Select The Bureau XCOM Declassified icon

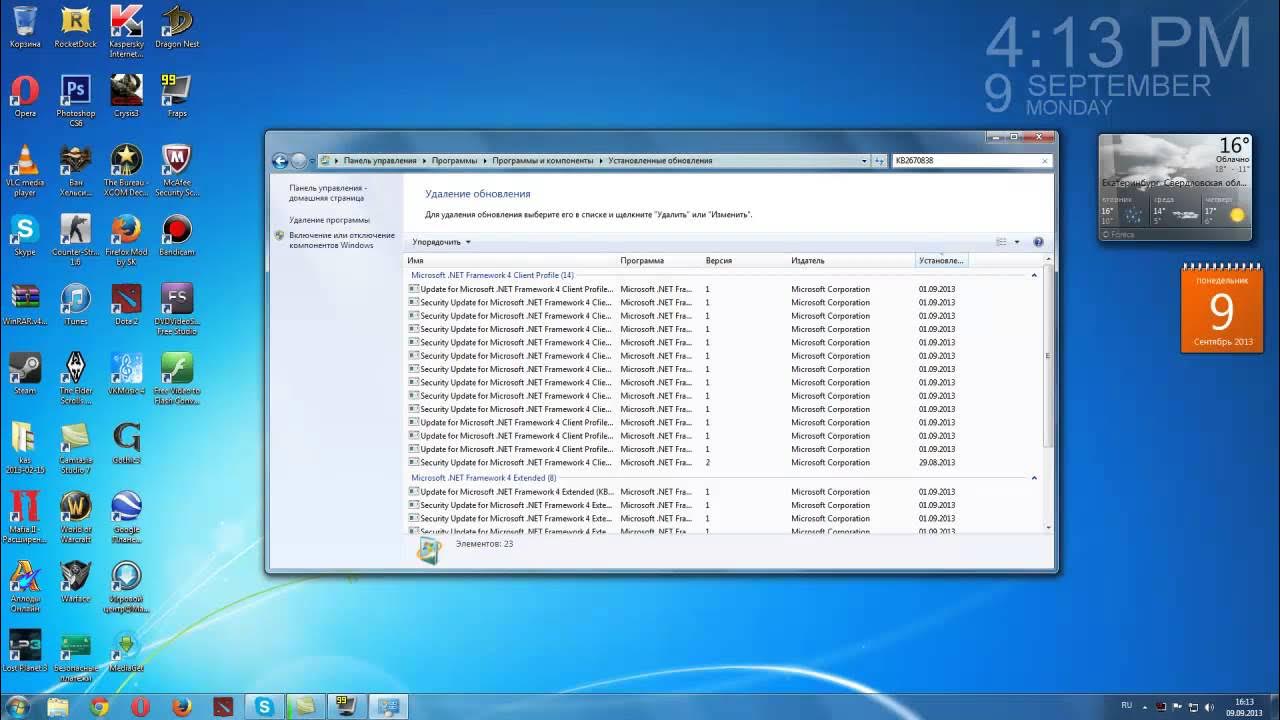[126, 170]
